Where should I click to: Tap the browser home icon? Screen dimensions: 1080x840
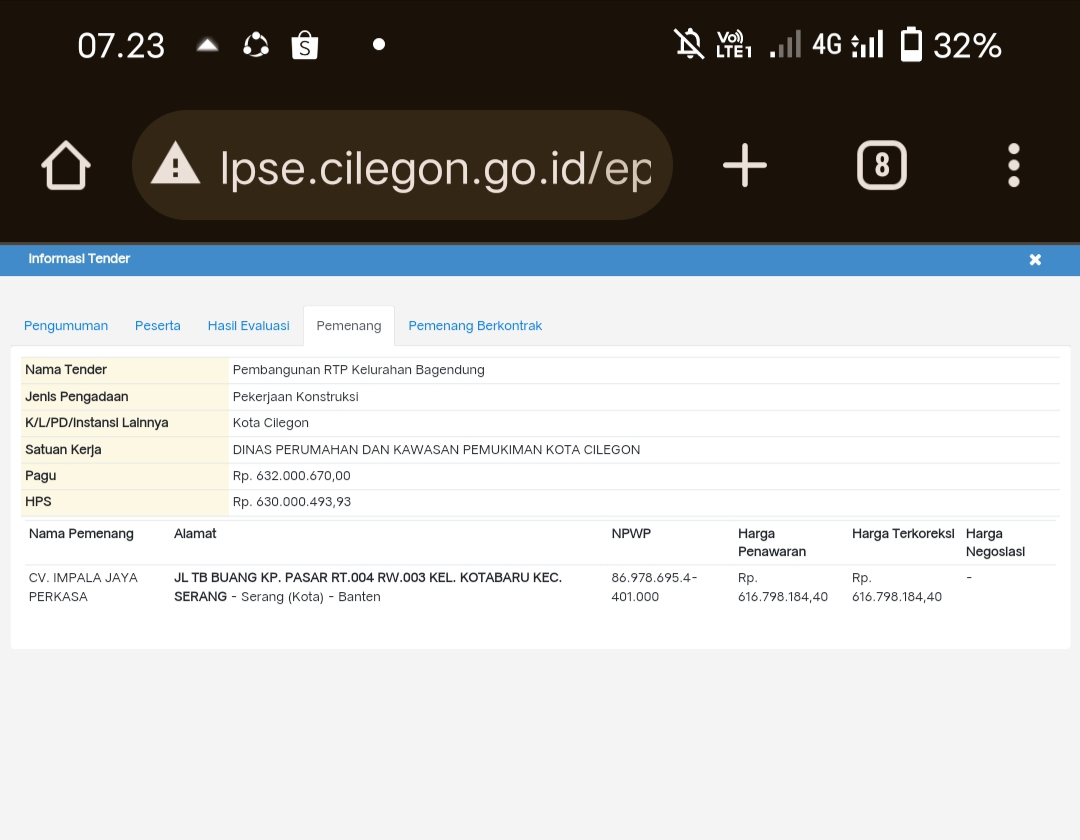pyautogui.click(x=66, y=165)
